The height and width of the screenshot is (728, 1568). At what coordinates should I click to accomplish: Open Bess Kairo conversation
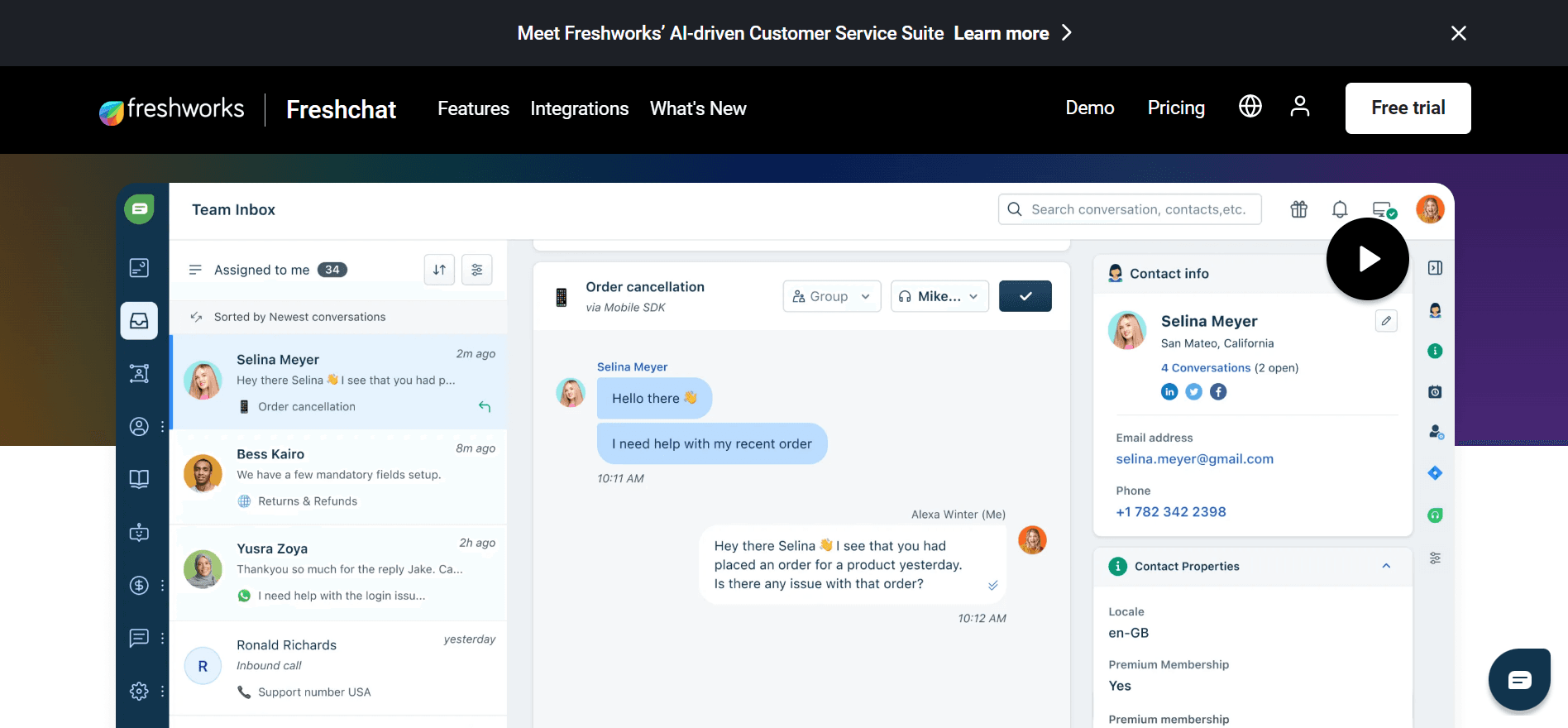point(338,477)
